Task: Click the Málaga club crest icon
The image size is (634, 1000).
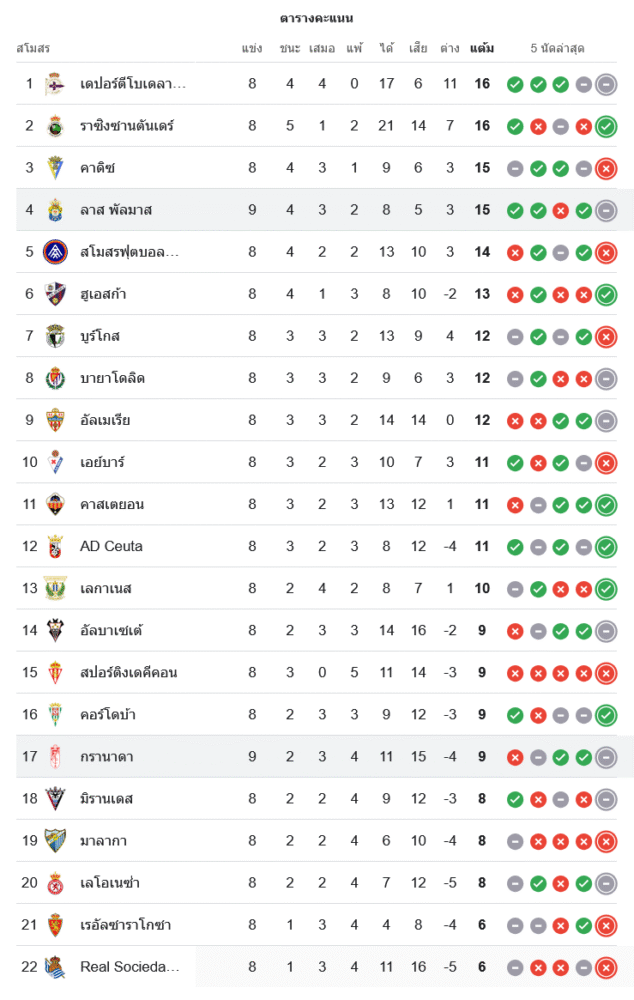Action: click(55, 841)
